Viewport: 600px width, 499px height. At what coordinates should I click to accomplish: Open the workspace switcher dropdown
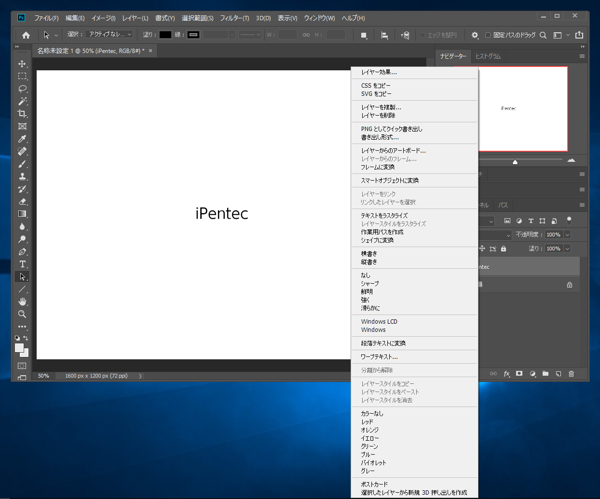tap(561, 35)
